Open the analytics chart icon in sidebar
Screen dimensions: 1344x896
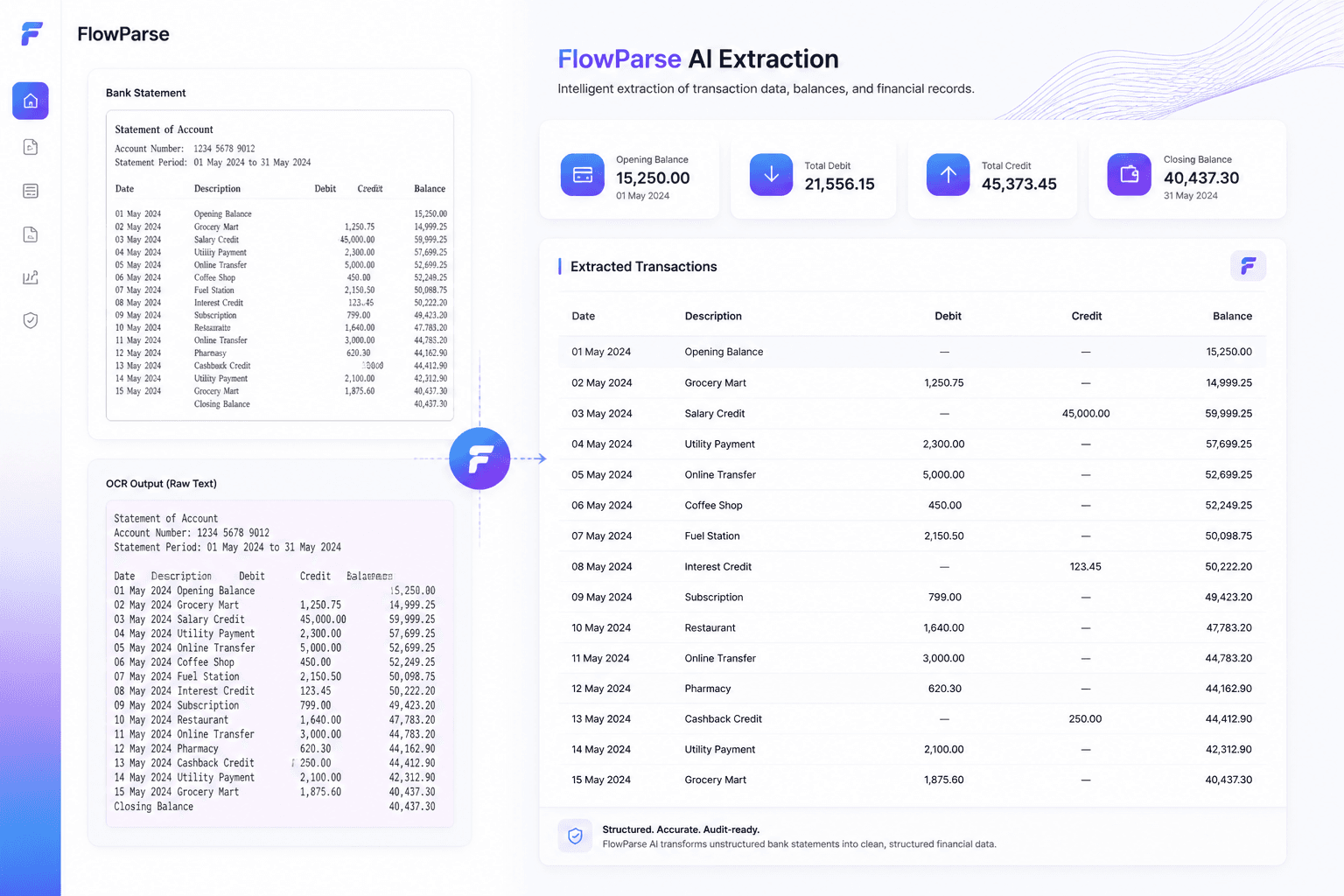coord(31,277)
